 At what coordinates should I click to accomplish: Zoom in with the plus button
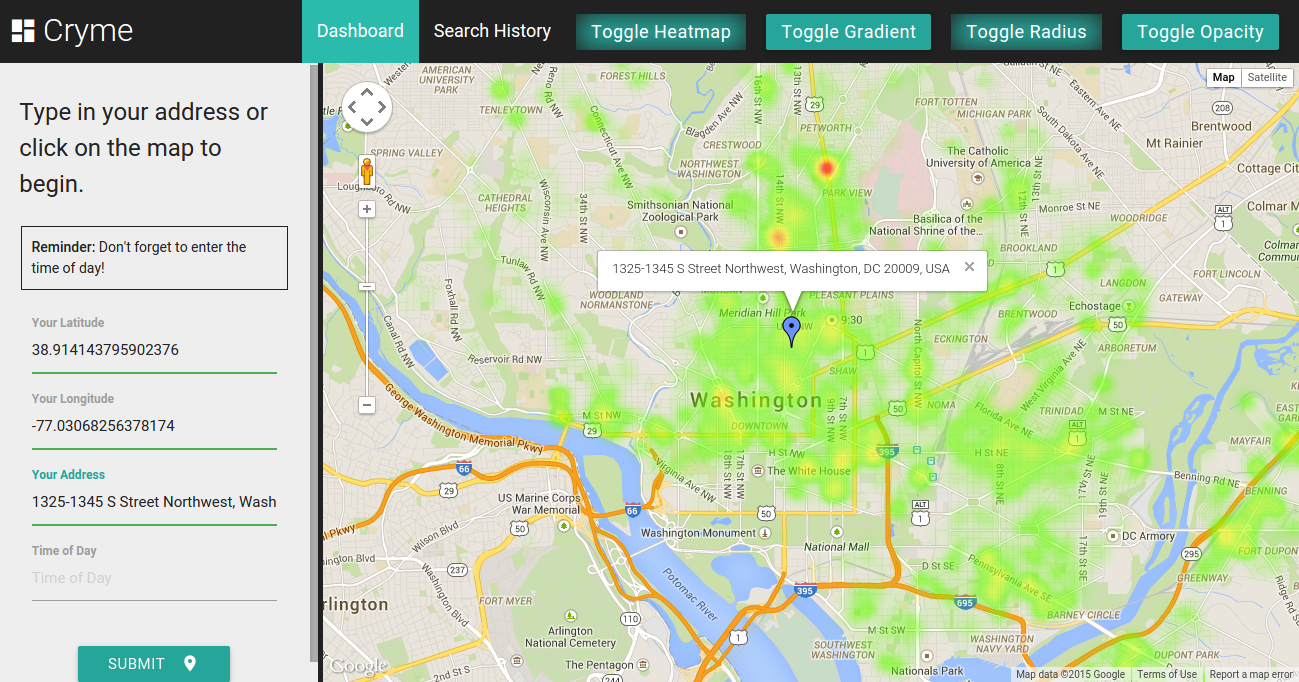367,209
